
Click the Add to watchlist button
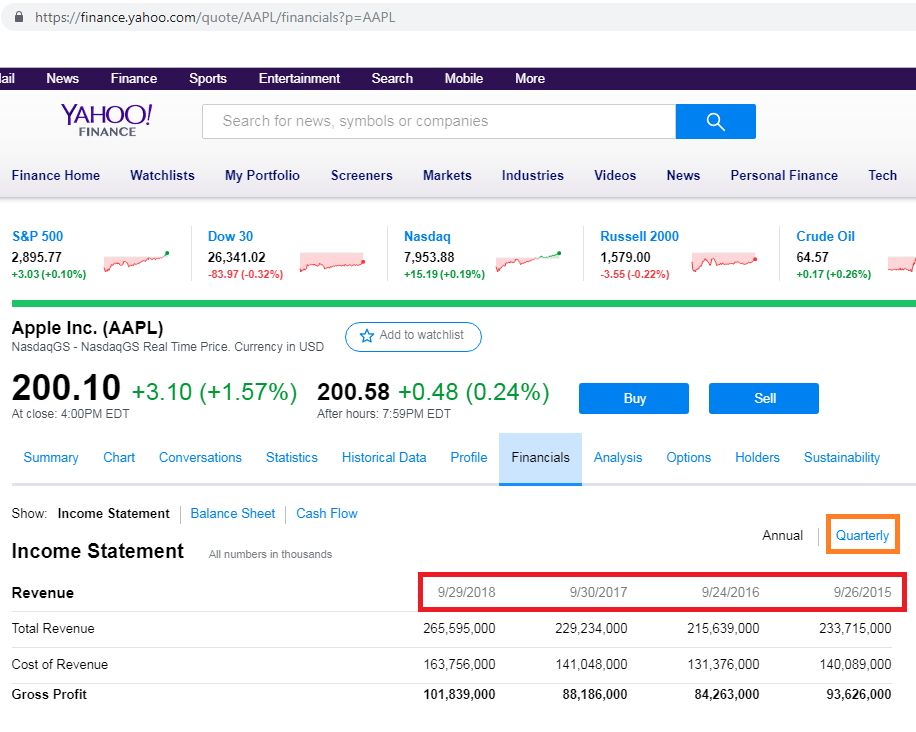[413, 337]
